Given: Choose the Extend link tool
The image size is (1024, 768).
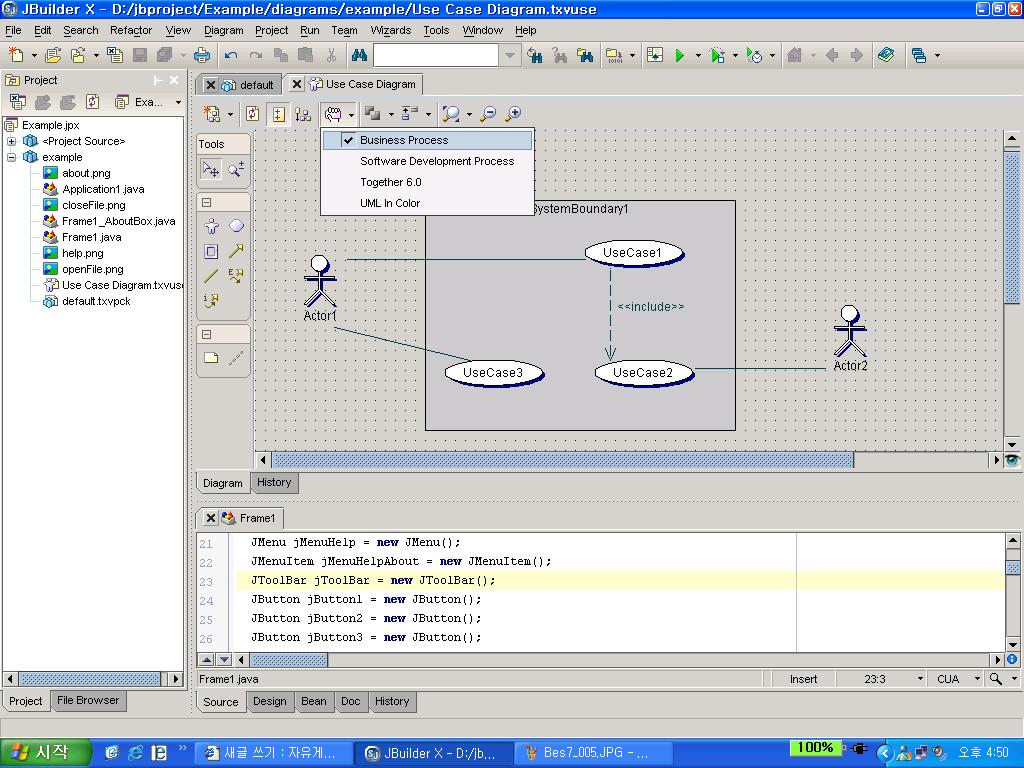Looking at the screenshot, I should [x=236, y=276].
